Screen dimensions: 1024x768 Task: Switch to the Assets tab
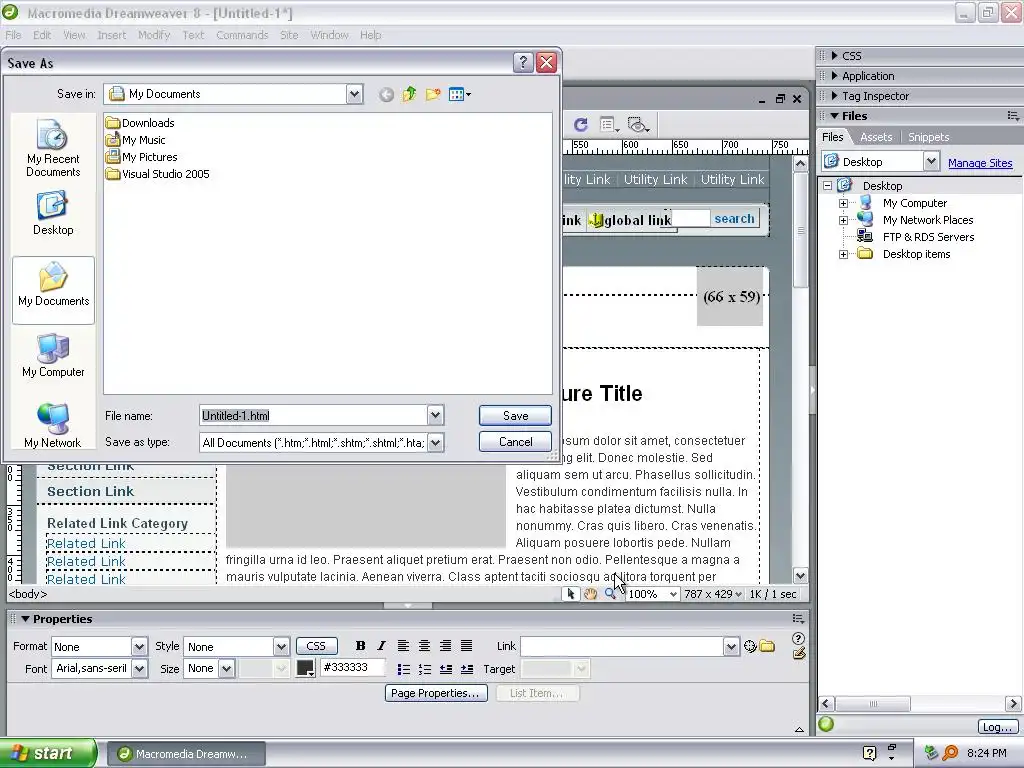click(x=876, y=137)
